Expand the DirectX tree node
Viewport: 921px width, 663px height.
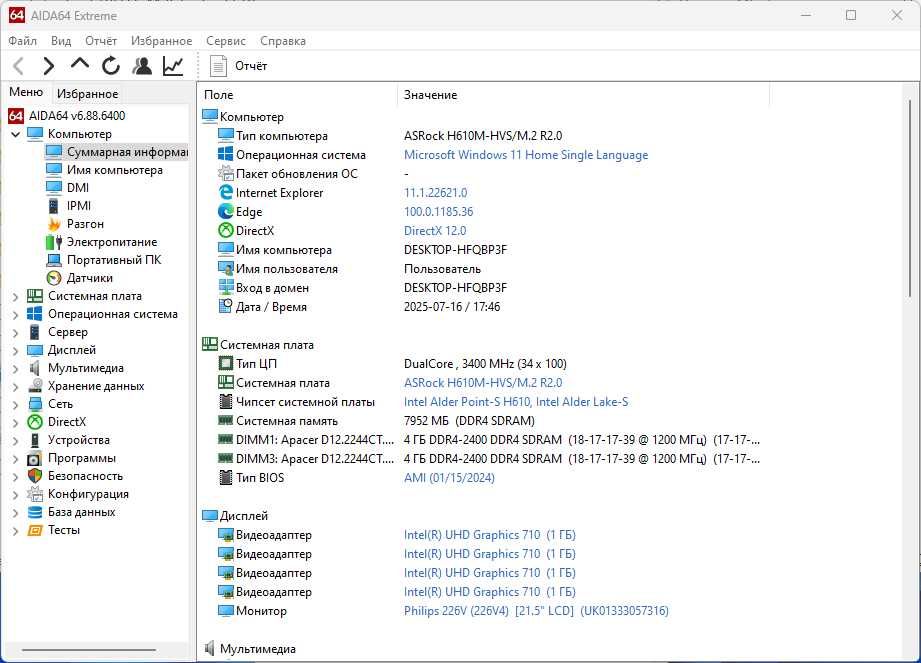16,423
